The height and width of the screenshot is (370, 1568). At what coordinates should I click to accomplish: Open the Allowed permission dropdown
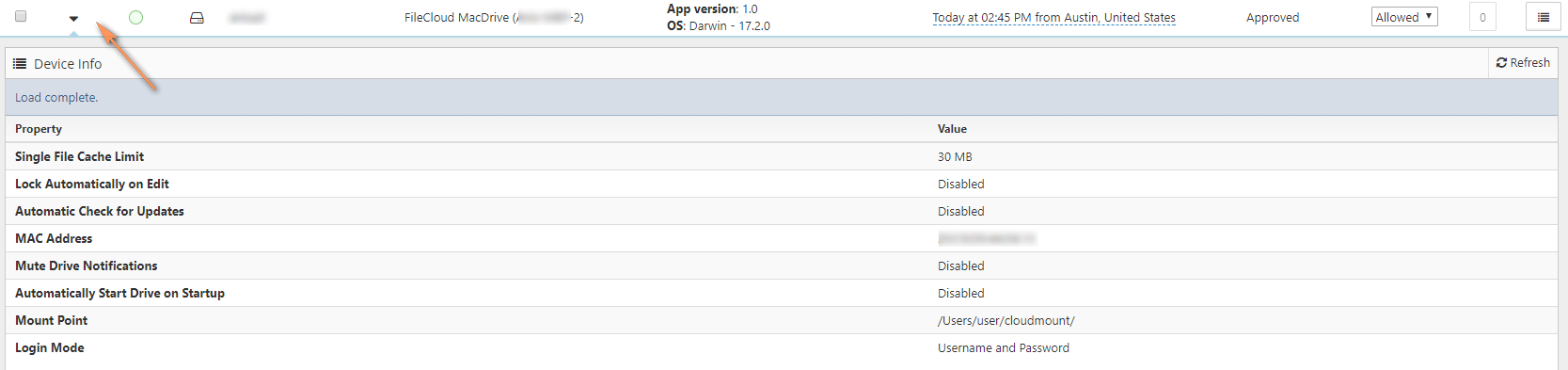1404,17
